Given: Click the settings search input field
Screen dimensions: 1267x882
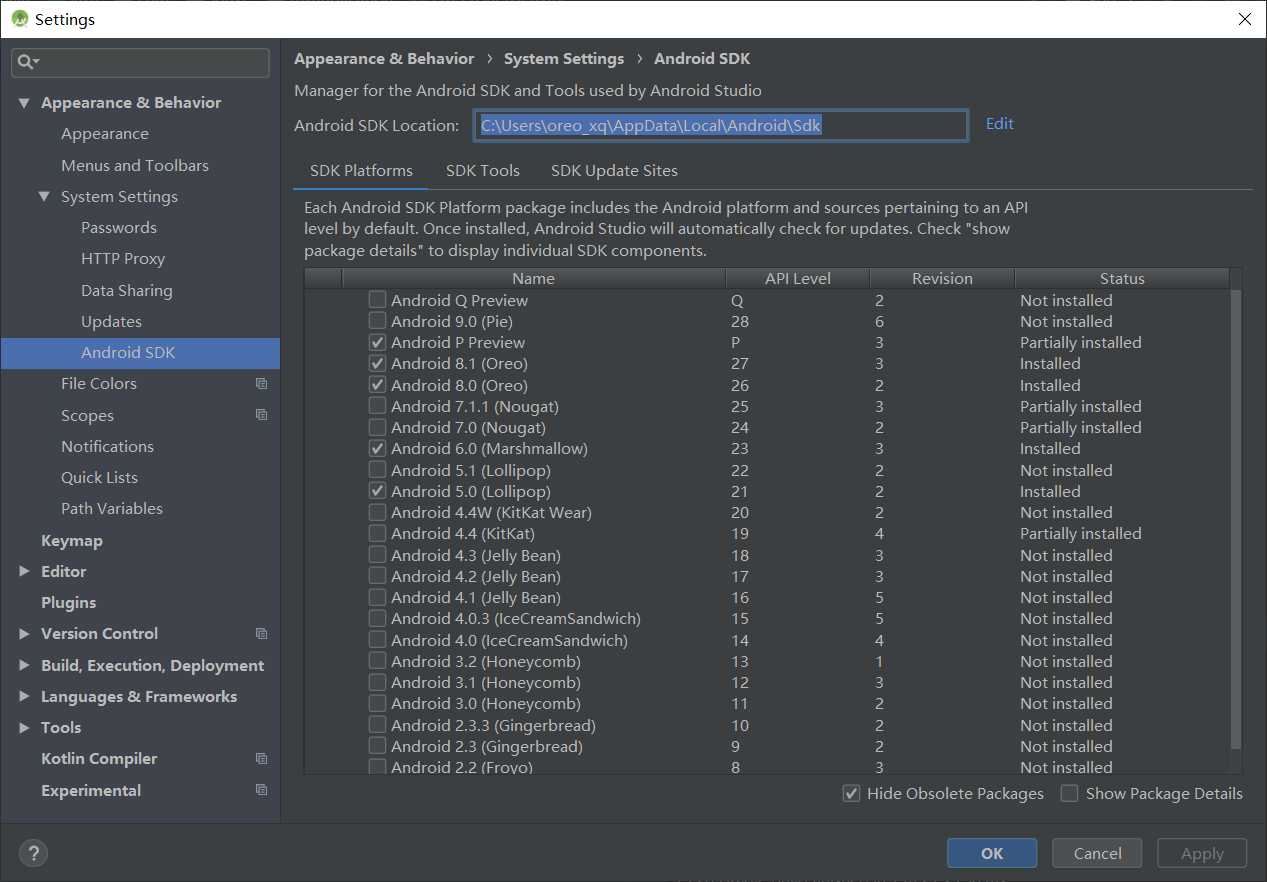Looking at the screenshot, I should [141, 62].
